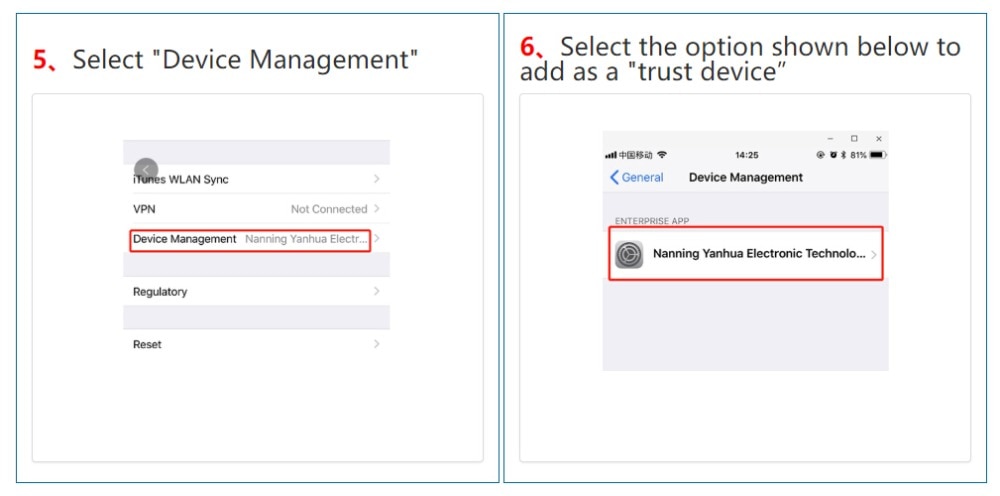1000x496 pixels.
Task: Click the alarm clock status icon
Action: 833,155
